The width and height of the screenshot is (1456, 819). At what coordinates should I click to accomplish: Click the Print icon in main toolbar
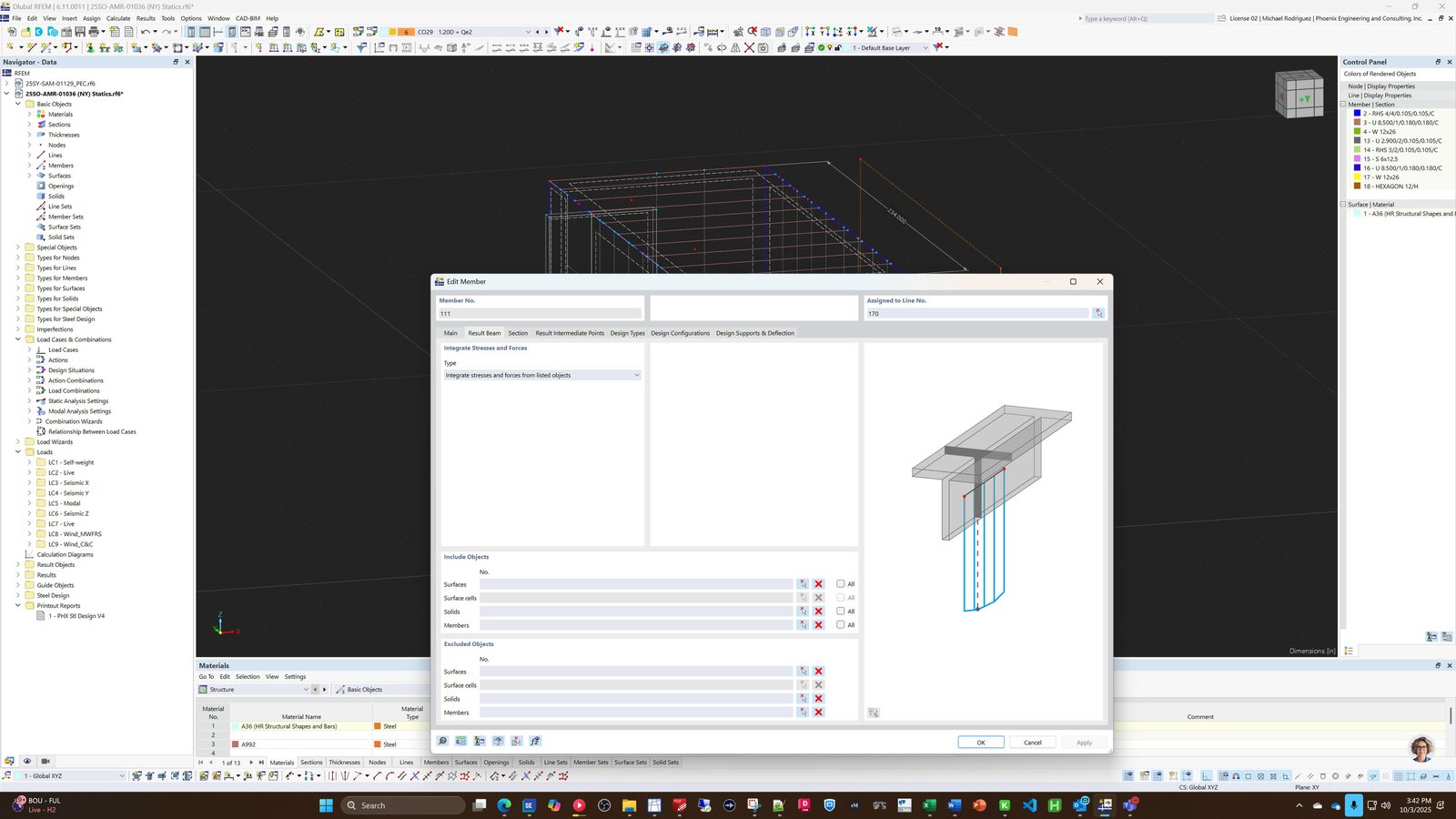pyautogui.click(x=94, y=32)
